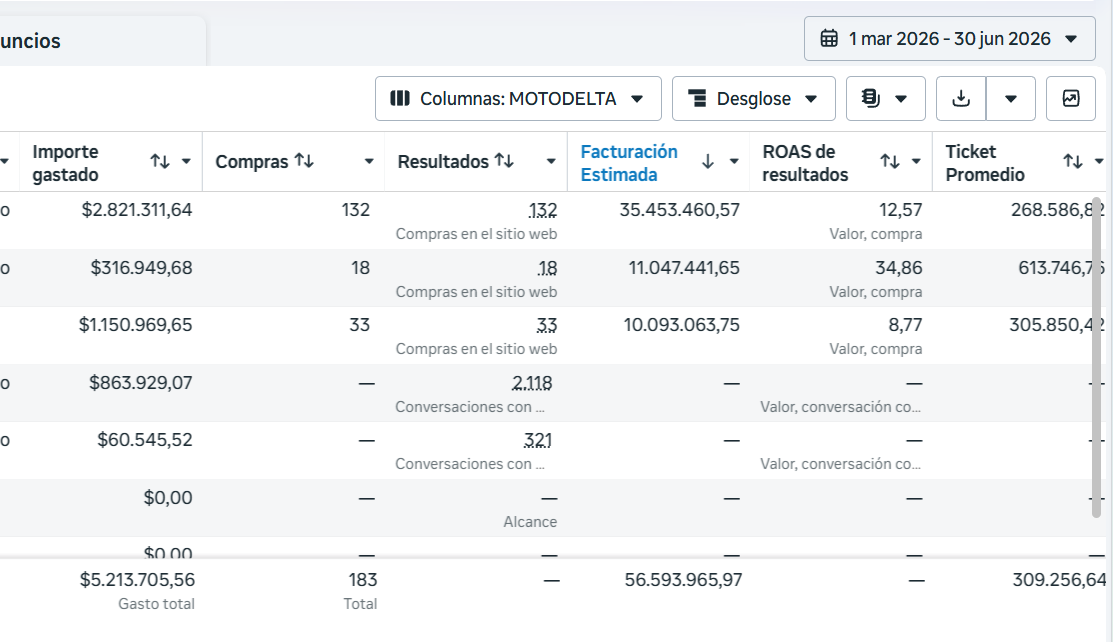The width and height of the screenshot is (1113, 642).
Task: Sort the Compras column
Action: coord(305,161)
